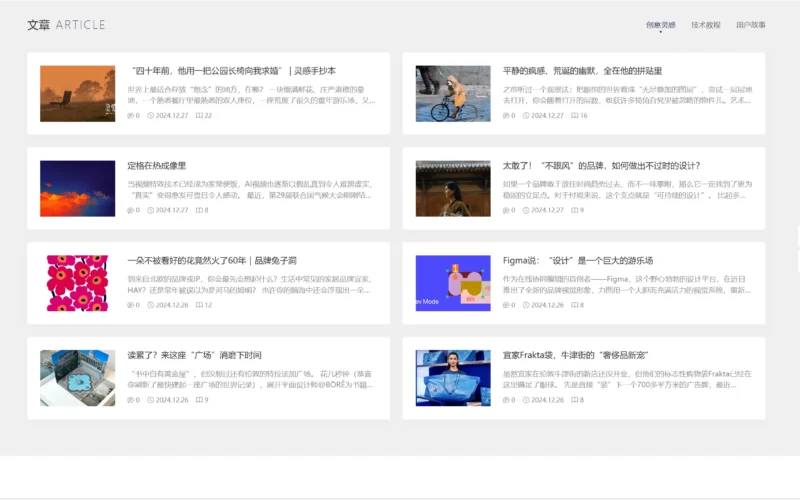The height and width of the screenshot is (500, 800).
Task: Click the 文章 ARTICLE page heading
Action: point(66,25)
